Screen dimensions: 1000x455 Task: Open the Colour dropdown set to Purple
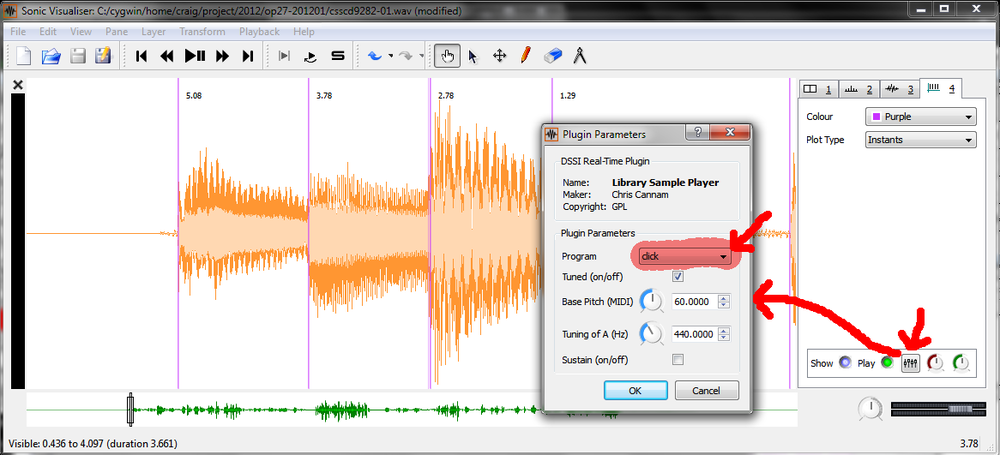[919, 117]
